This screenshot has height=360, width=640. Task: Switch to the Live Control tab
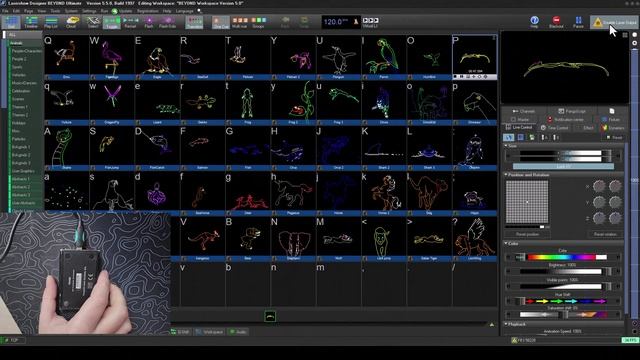[x=518, y=128]
